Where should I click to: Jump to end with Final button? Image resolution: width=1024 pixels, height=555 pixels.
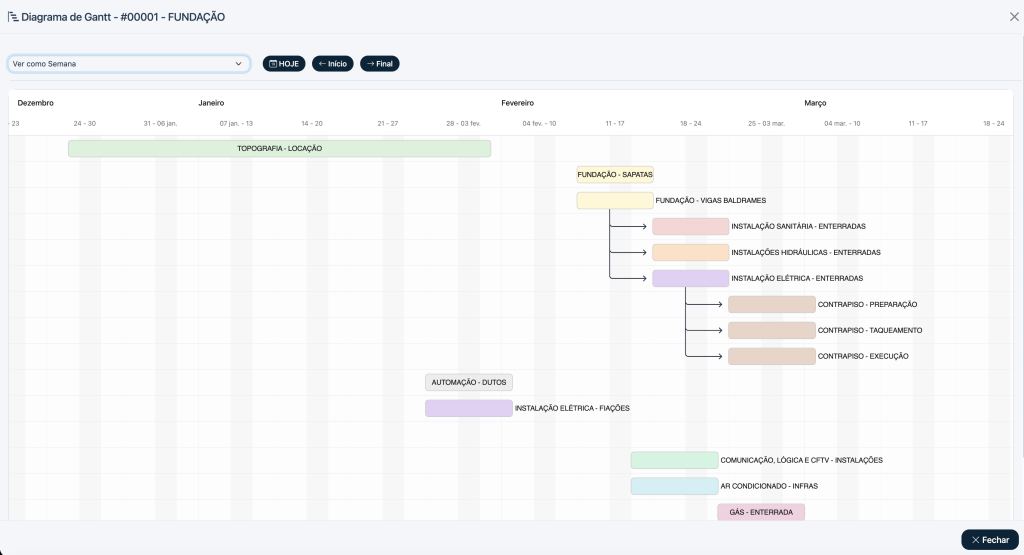pos(379,63)
